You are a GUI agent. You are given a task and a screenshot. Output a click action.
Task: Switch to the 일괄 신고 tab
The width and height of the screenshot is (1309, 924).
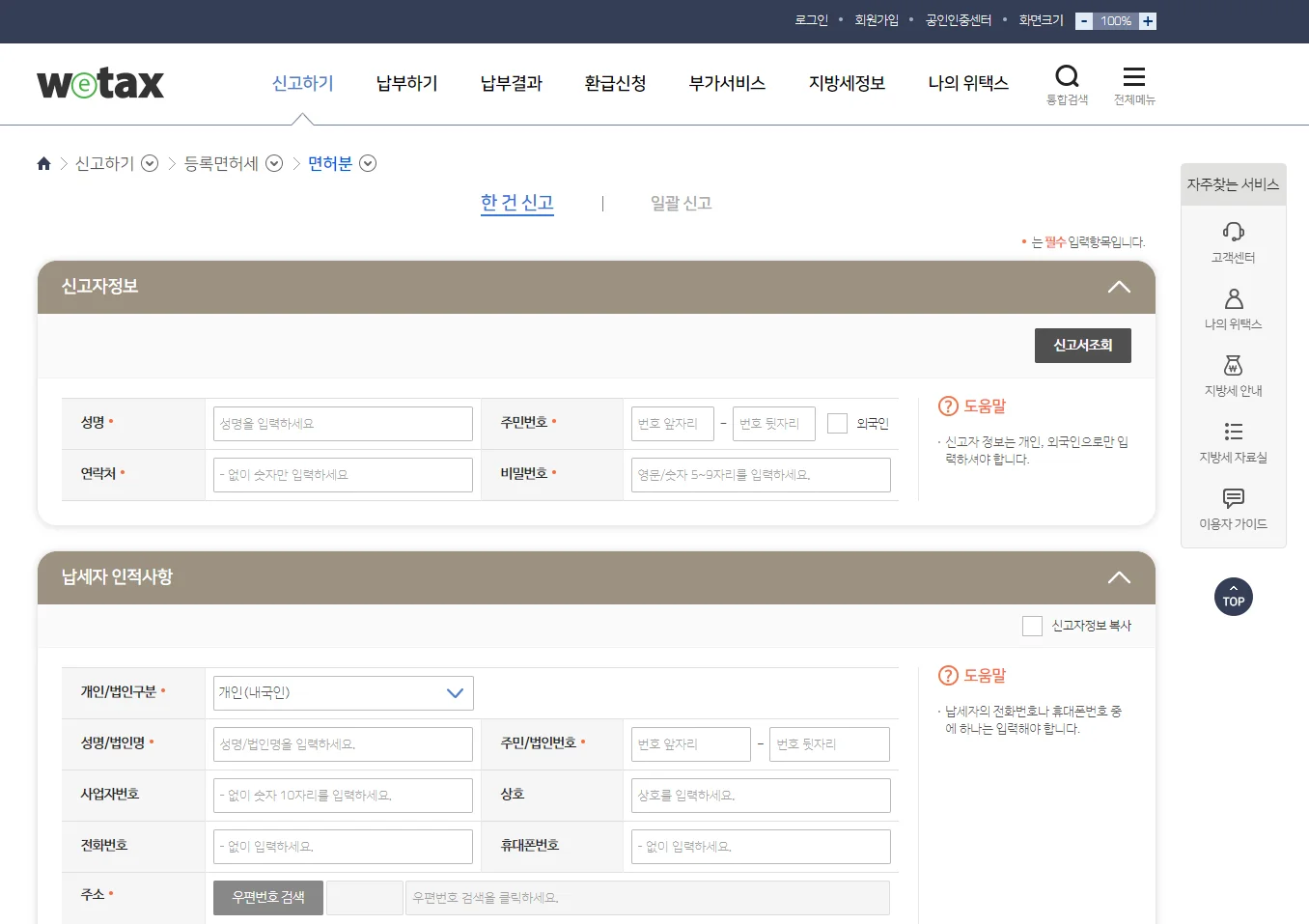(681, 204)
